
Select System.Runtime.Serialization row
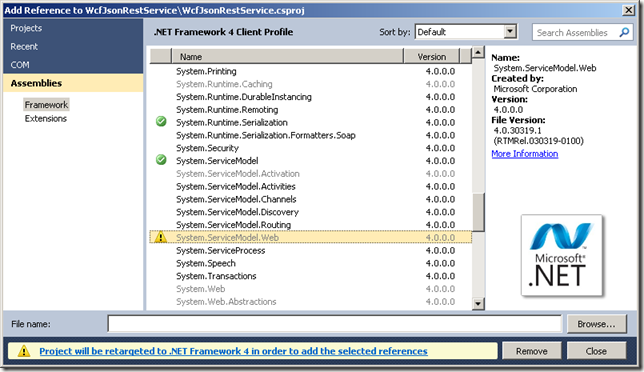click(x=310, y=122)
